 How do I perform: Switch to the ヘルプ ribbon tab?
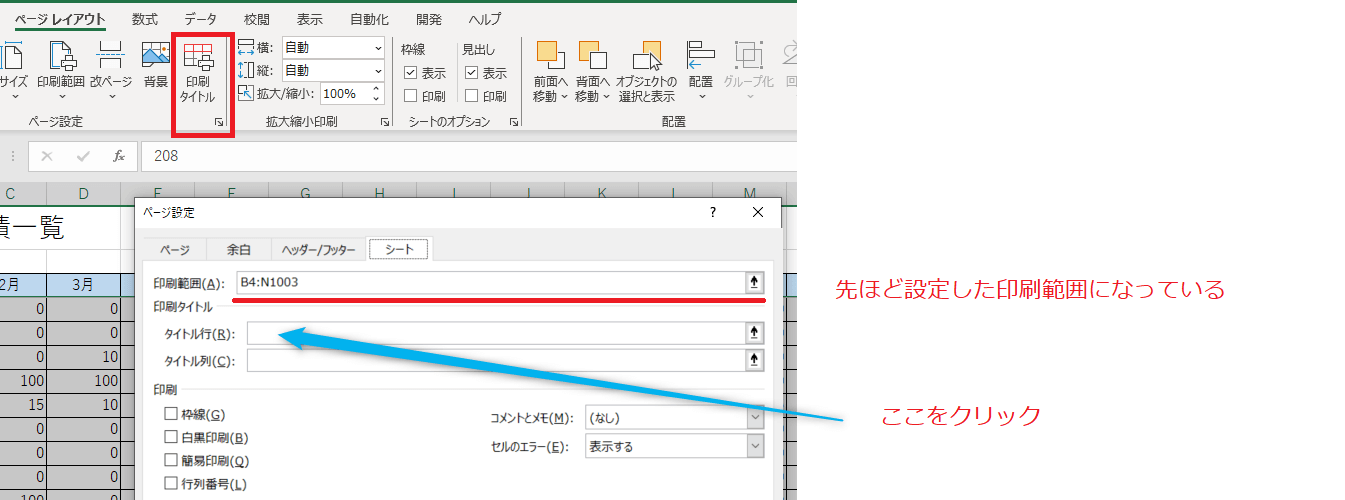[485, 19]
